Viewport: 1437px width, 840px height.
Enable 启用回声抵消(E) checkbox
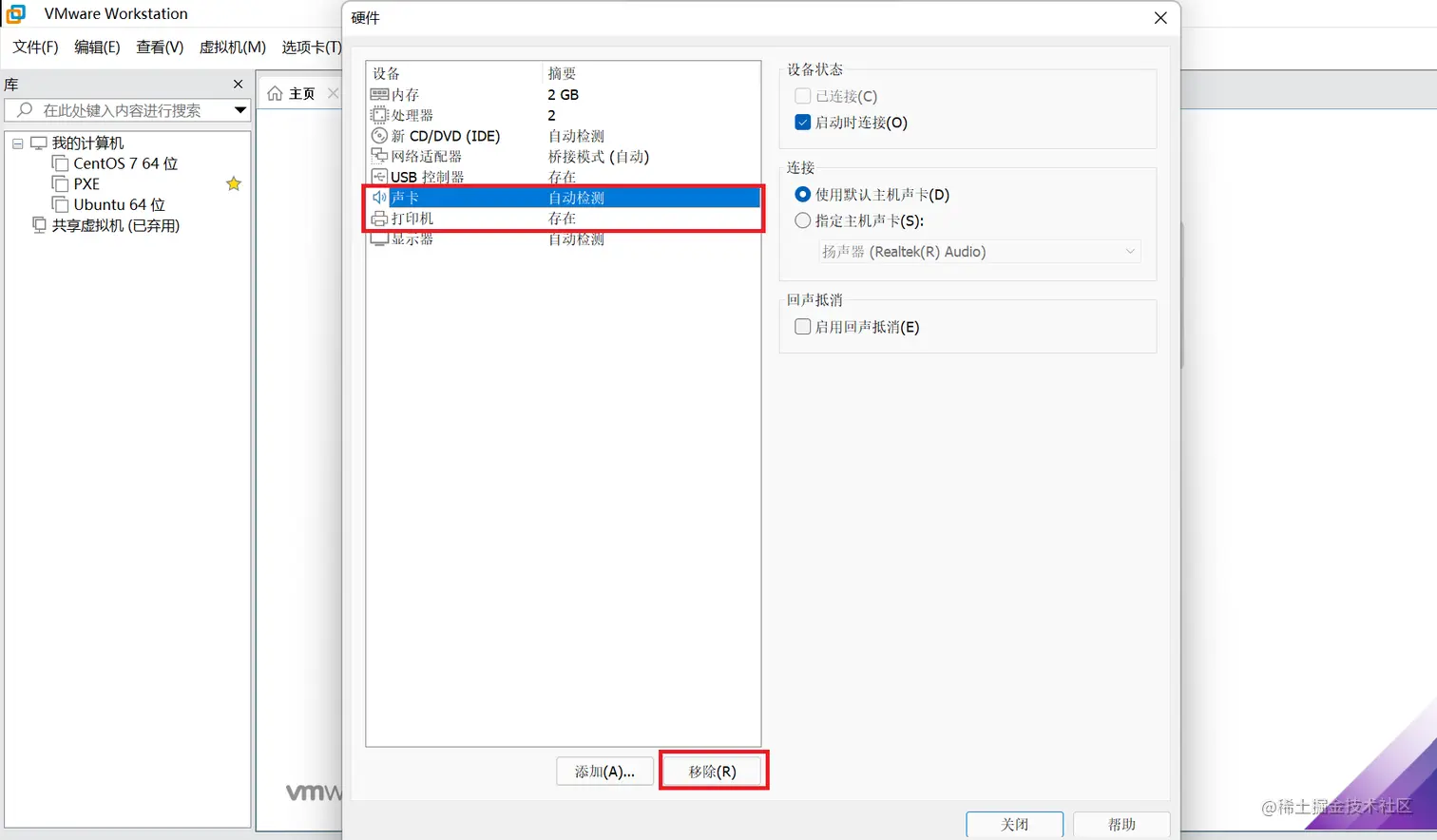pyautogui.click(x=803, y=327)
